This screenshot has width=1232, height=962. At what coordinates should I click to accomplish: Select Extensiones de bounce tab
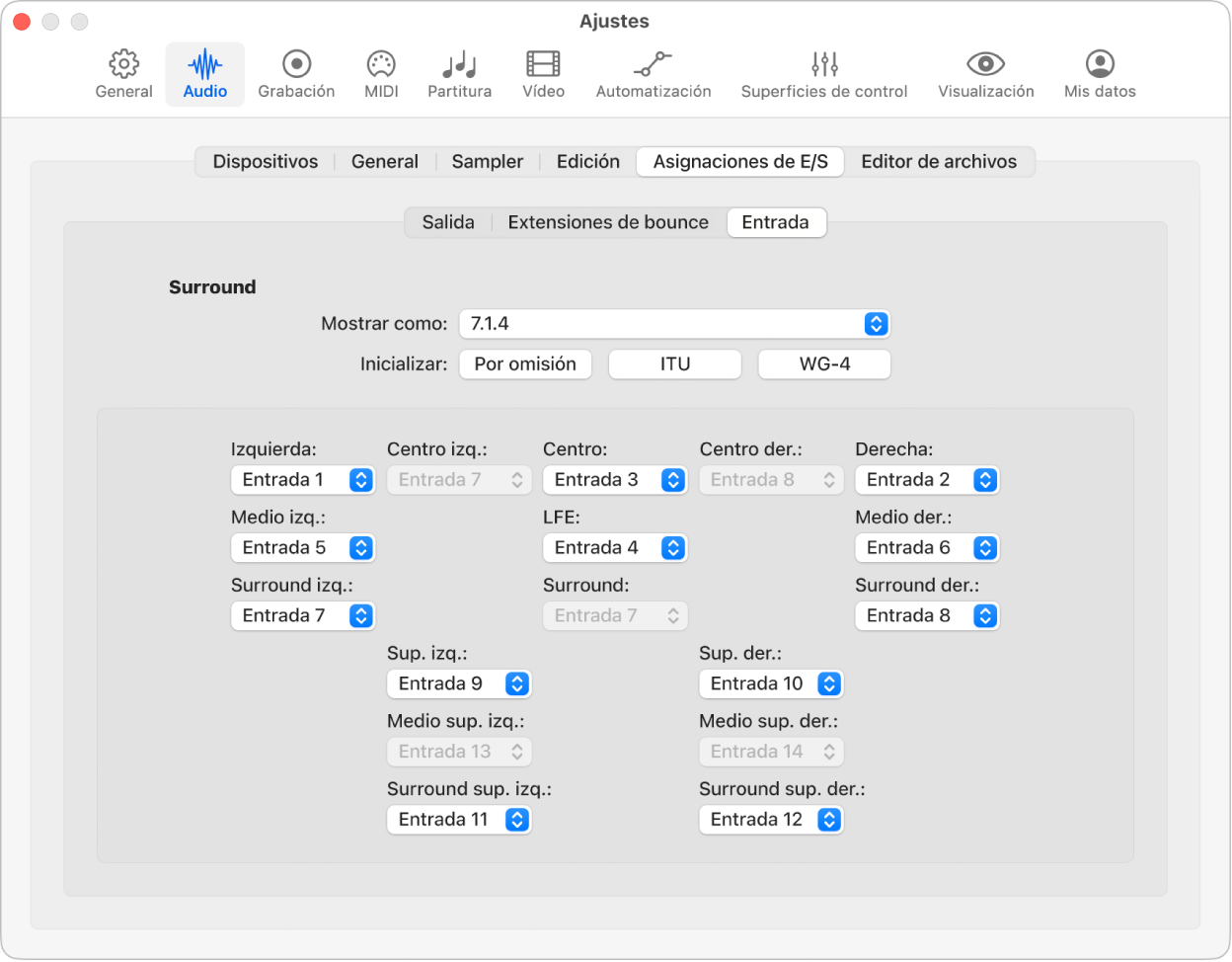tap(608, 222)
